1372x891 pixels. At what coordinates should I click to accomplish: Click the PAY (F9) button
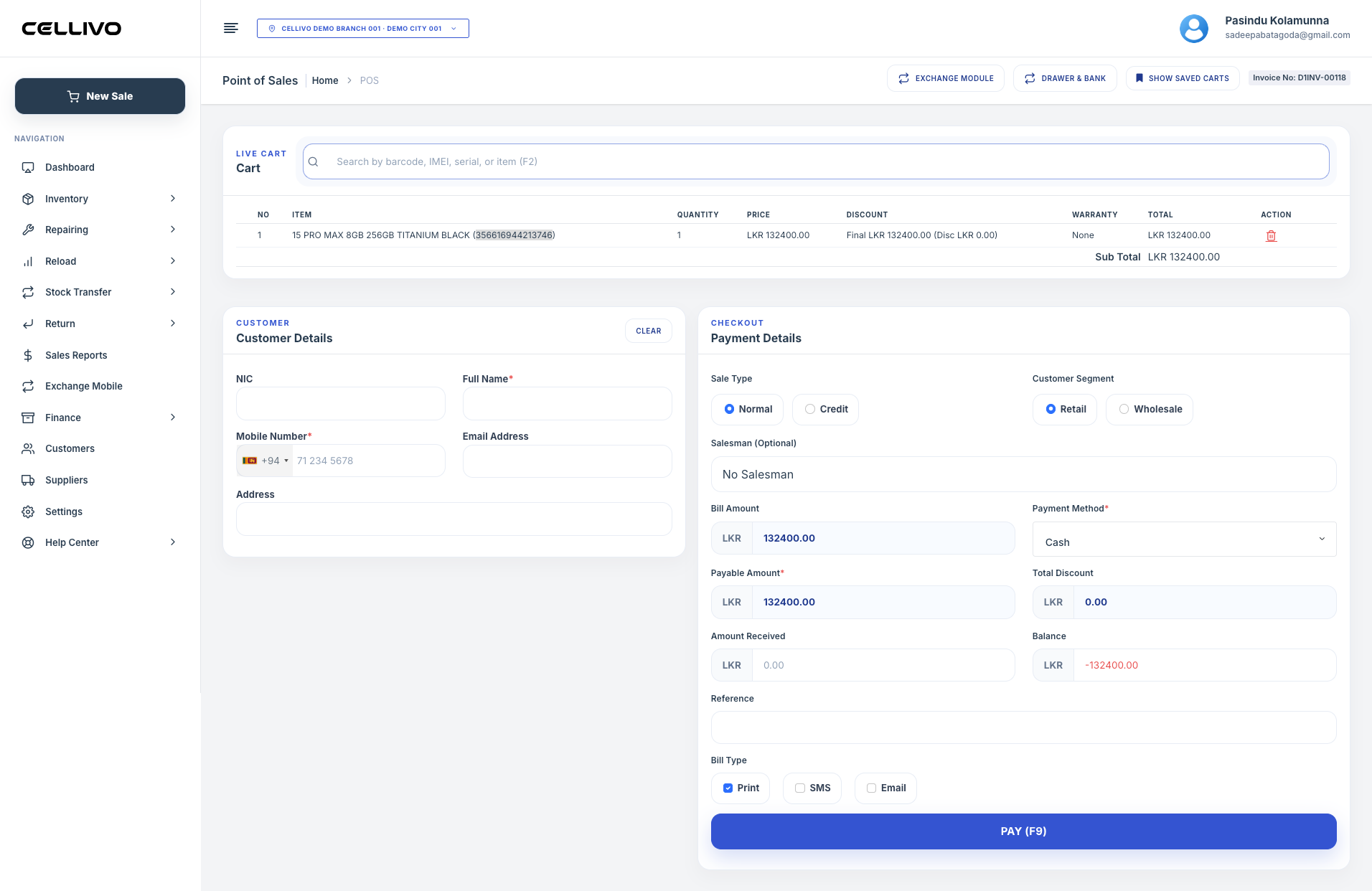click(x=1023, y=831)
